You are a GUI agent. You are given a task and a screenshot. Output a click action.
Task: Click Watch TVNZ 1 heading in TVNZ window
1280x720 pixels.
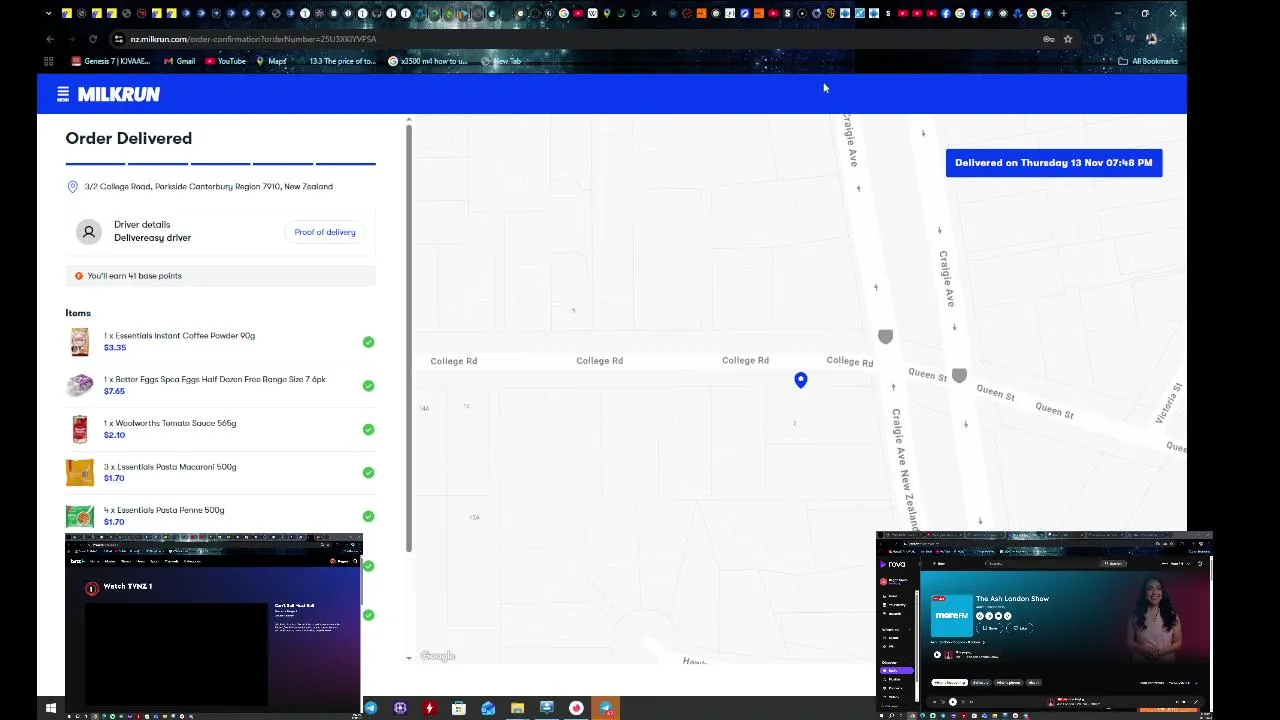coord(128,587)
